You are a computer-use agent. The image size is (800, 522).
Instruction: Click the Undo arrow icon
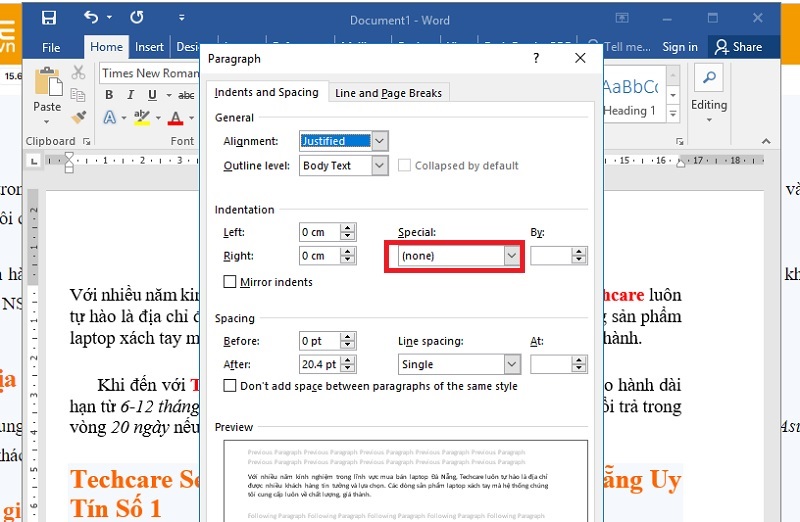(91, 17)
